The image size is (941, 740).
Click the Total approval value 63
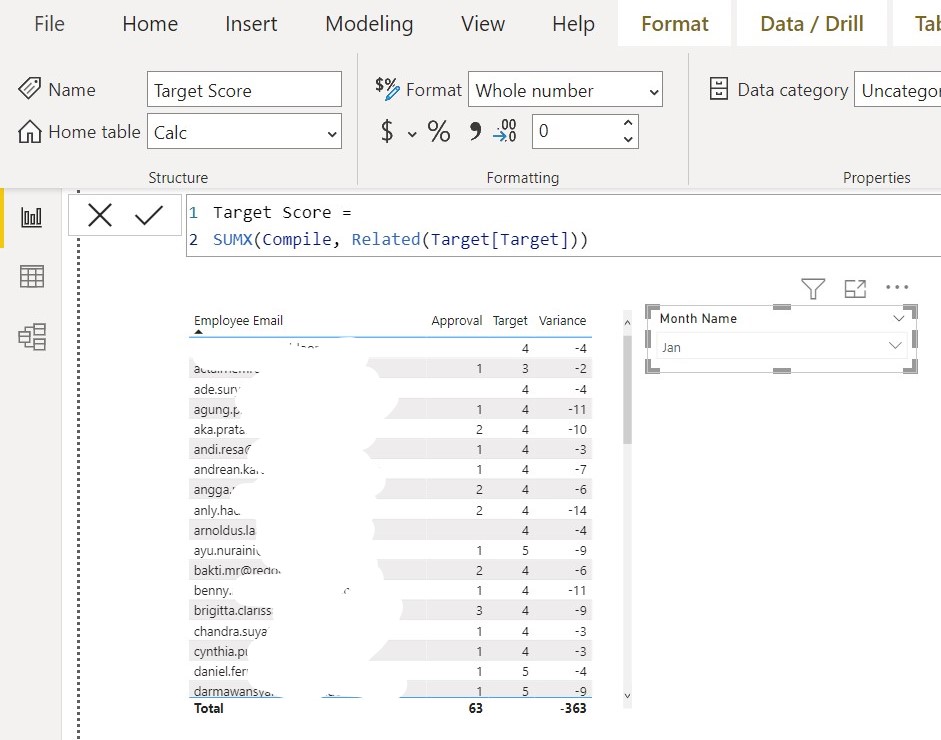tap(475, 708)
